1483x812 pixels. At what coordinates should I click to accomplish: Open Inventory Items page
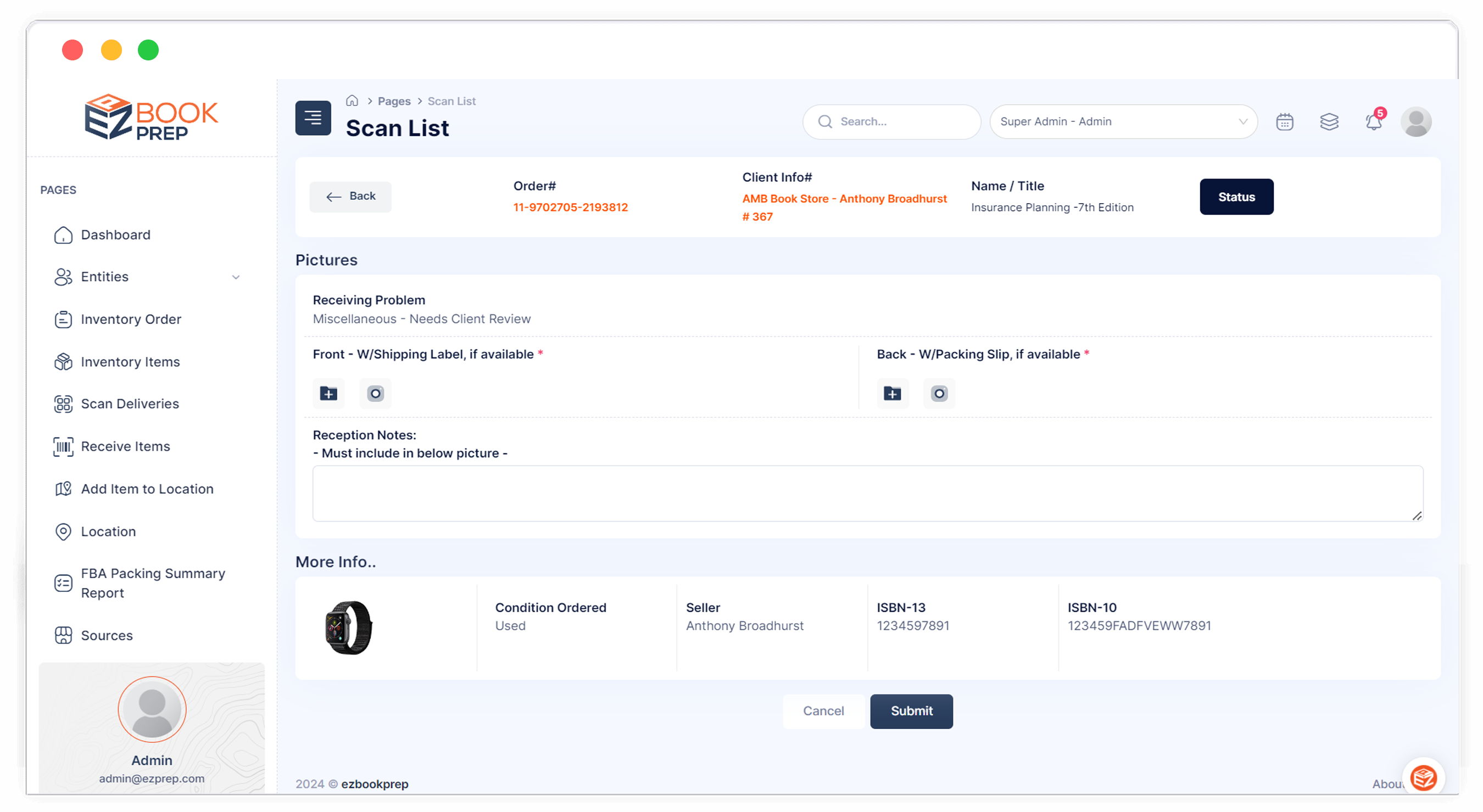[x=130, y=362]
